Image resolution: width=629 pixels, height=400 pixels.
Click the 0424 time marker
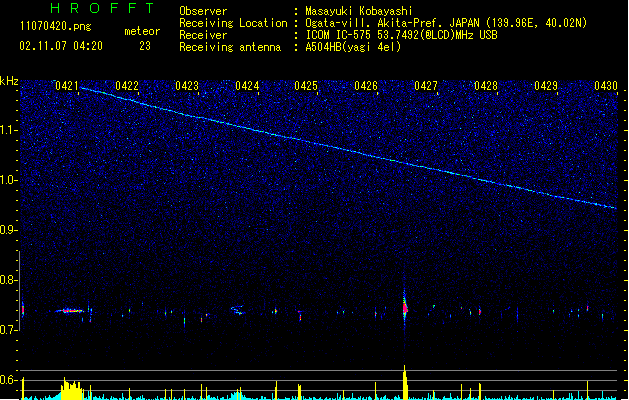(x=247, y=86)
